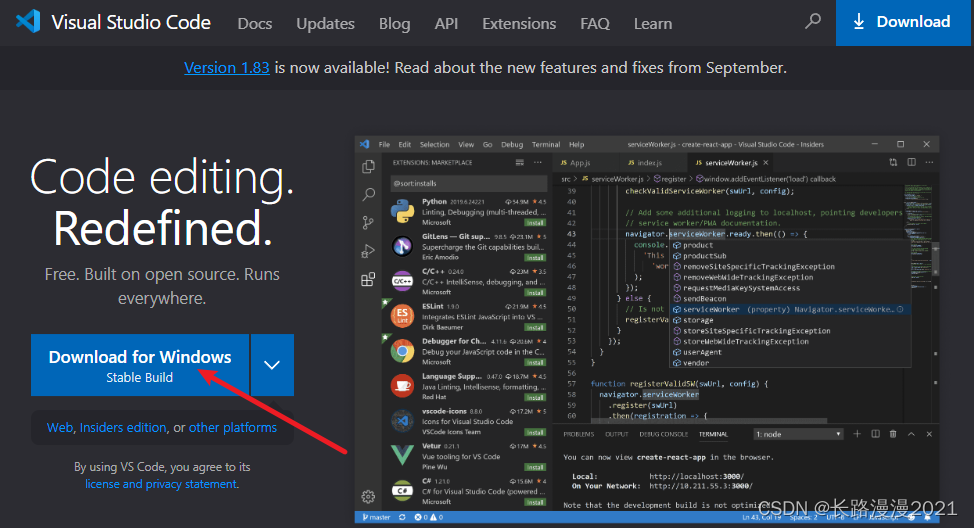Click Download for Windows Stable Build
Viewport: 974px width, 528px height.
140,365
